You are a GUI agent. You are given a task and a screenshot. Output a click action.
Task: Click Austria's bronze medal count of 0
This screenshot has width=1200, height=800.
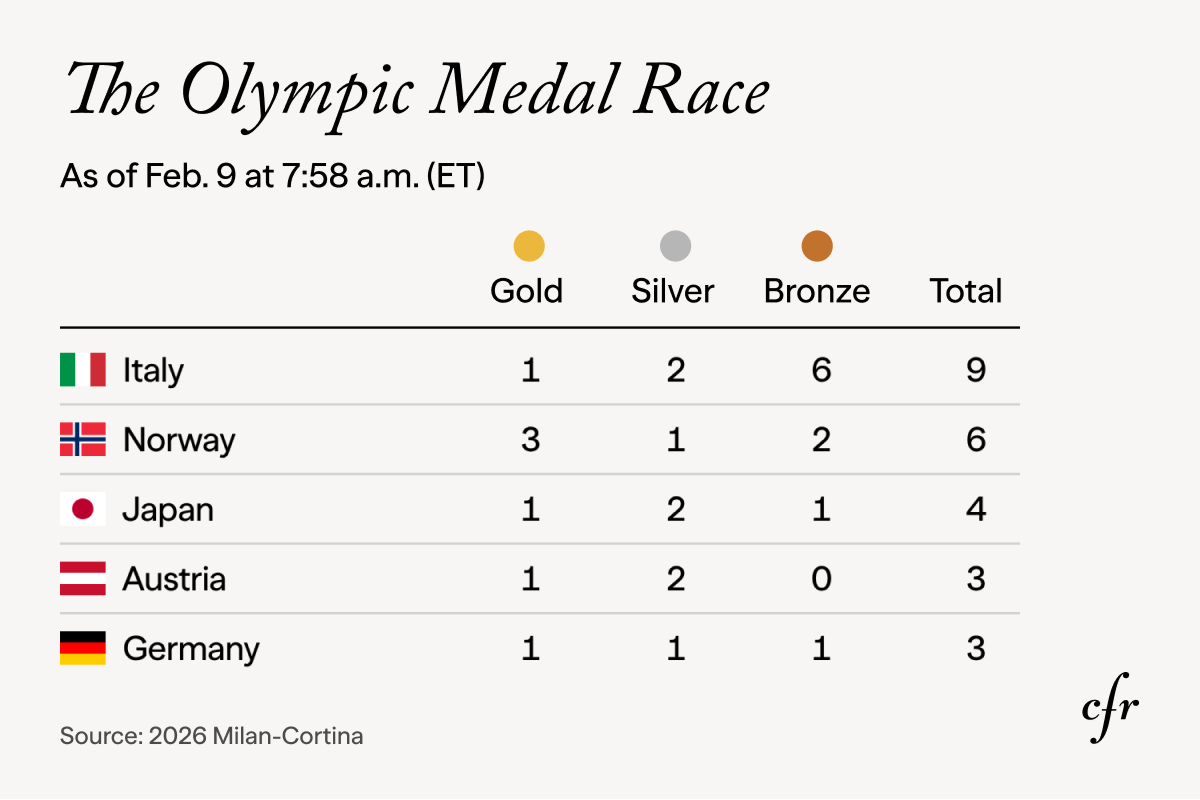coord(821,579)
